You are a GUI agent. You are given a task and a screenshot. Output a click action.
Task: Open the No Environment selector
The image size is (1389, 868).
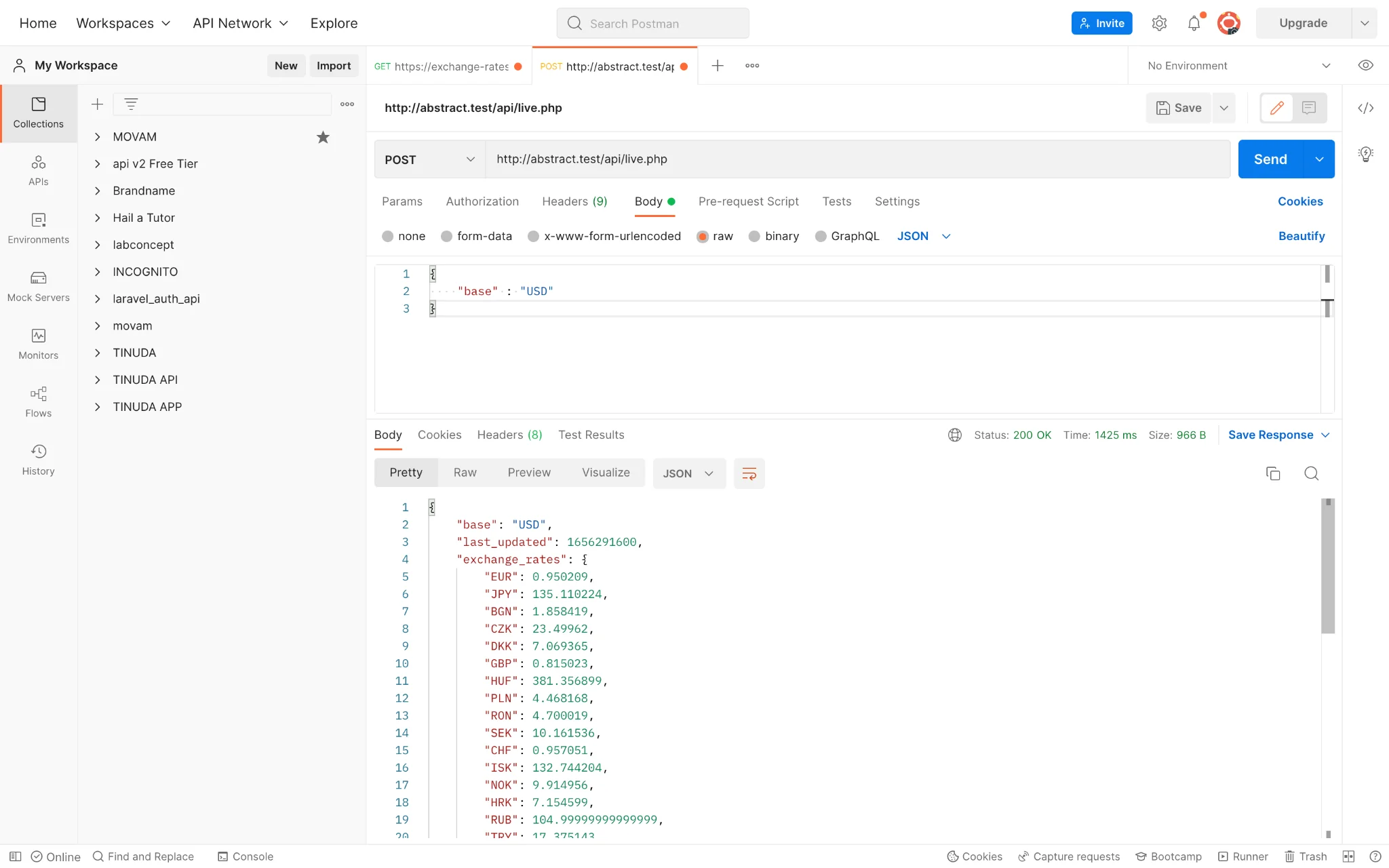point(1236,65)
